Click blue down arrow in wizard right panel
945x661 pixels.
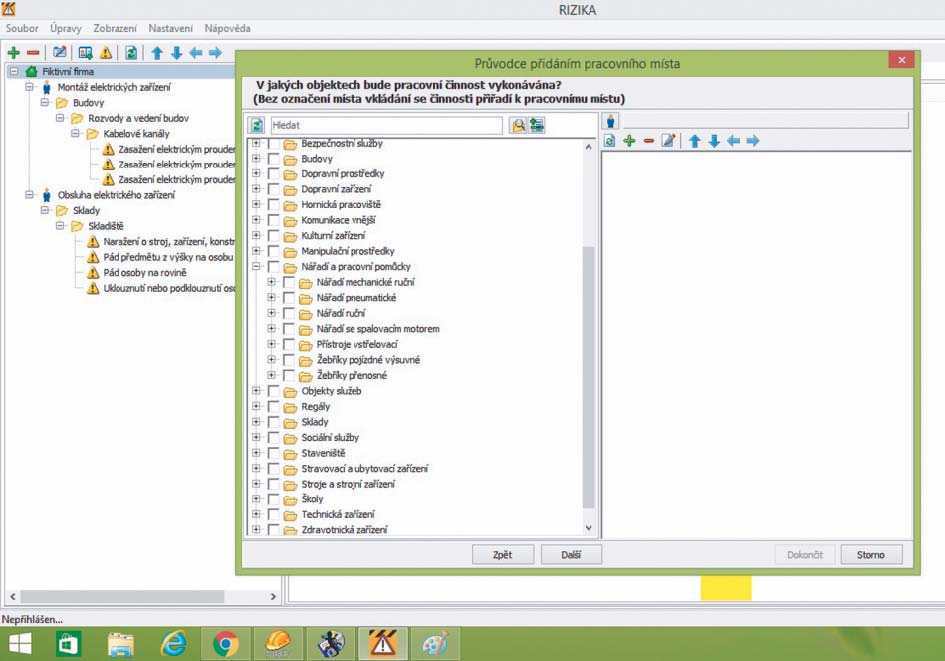pos(714,141)
